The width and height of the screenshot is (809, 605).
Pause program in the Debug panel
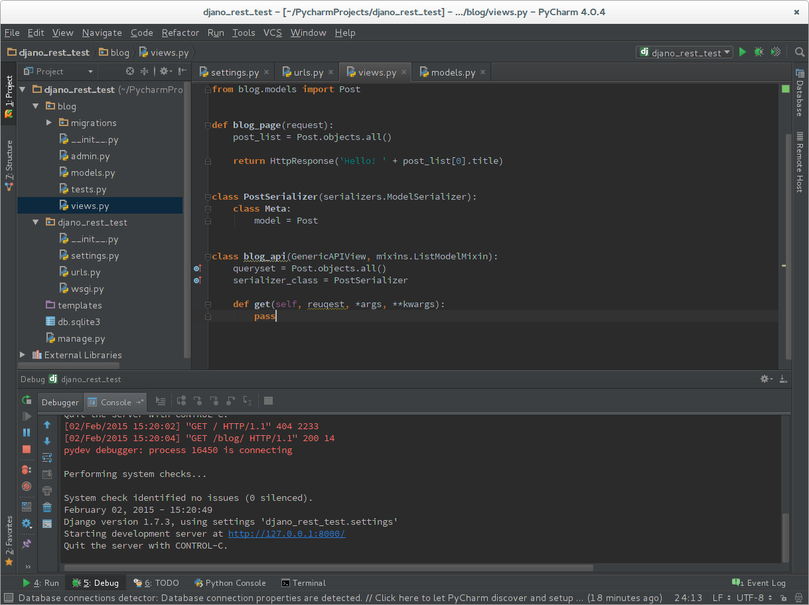(27, 433)
